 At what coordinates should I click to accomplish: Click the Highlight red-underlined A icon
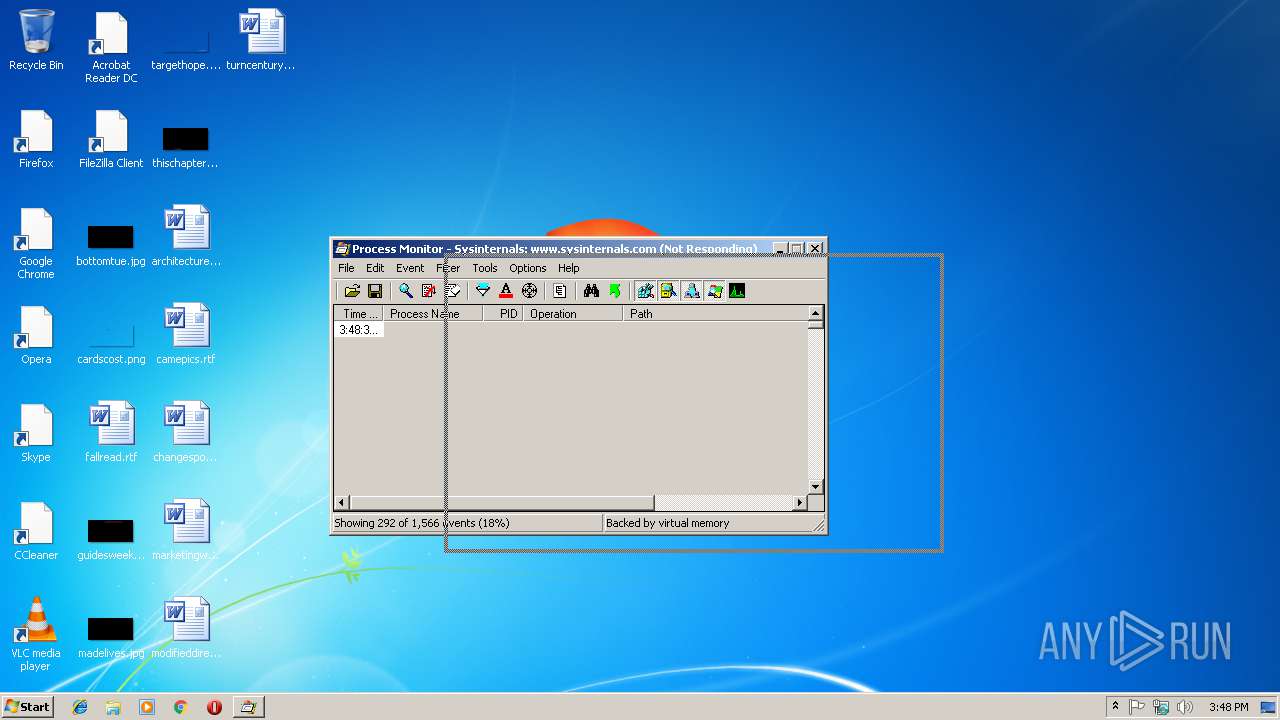click(506, 291)
